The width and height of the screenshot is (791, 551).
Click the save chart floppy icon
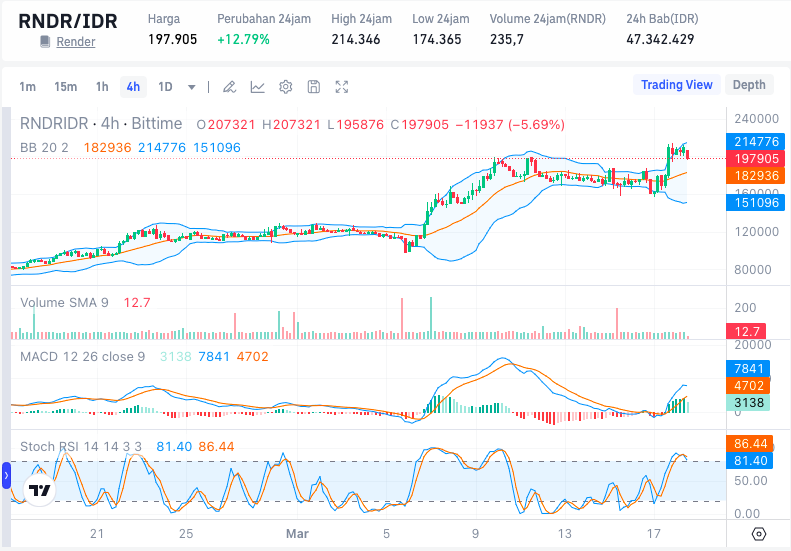pyautogui.click(x=313, y=87)
